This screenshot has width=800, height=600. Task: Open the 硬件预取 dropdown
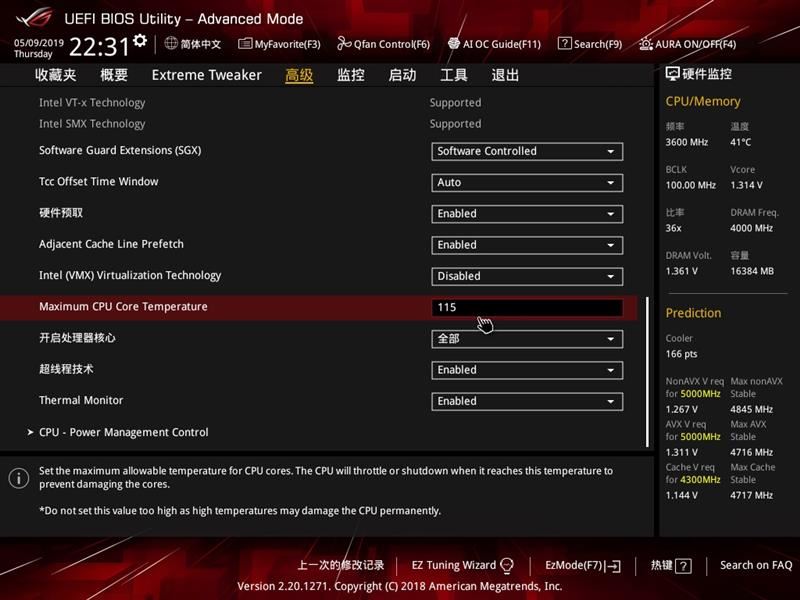pyautogui.click(x=527, y=214)
